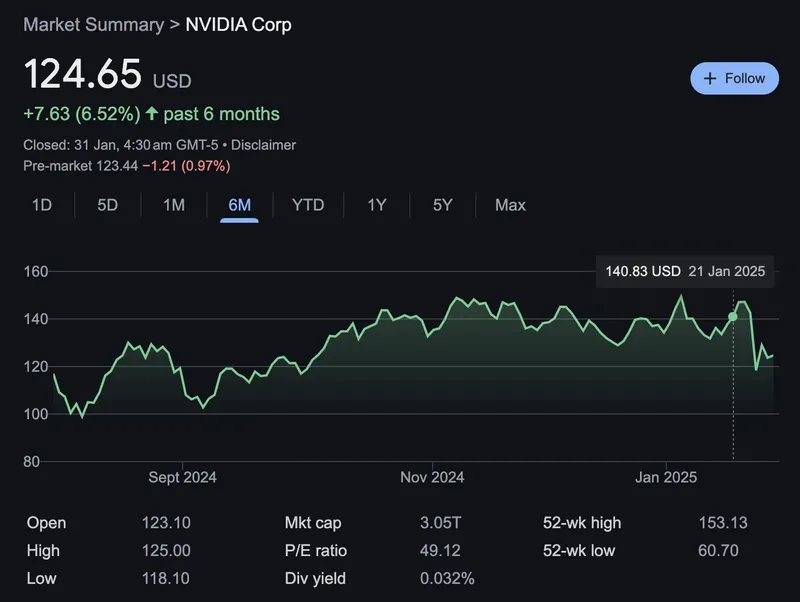Screen dimensions: 800x602
Task: Click the NVIDIA Corp breadcrumb title
Action: click(x=239, y=24)
